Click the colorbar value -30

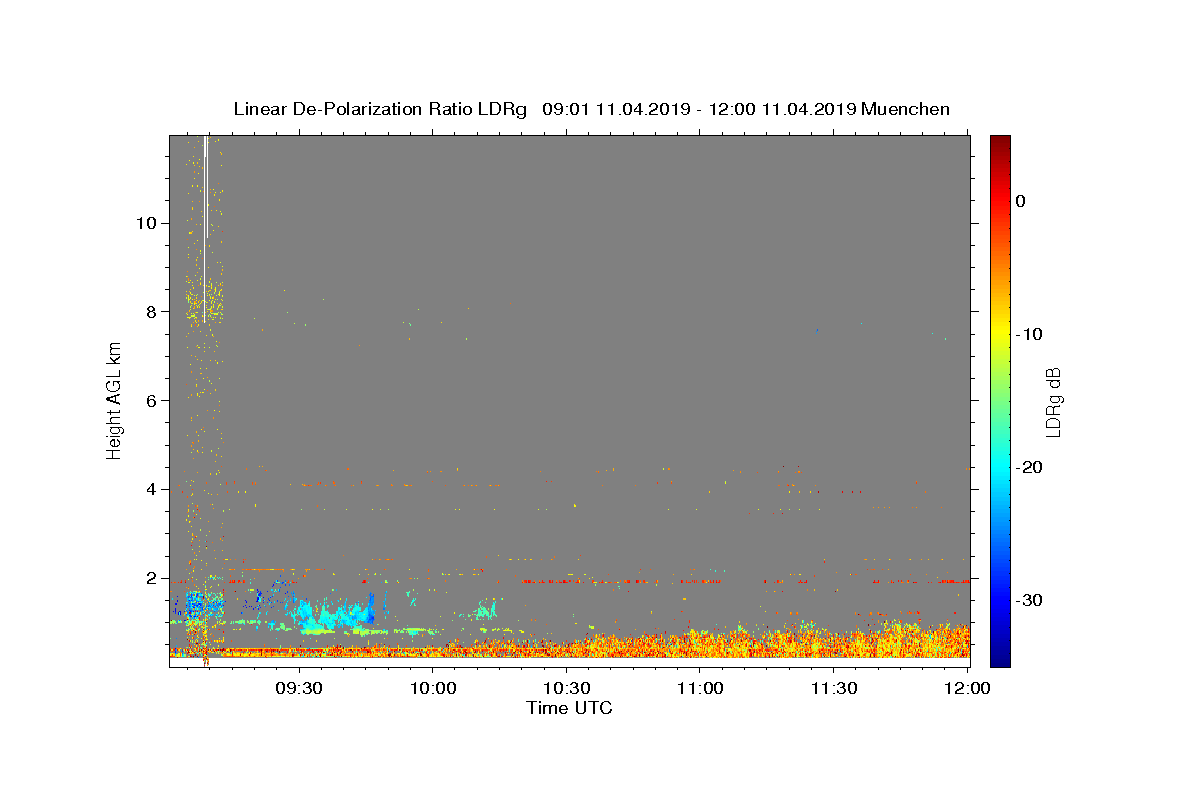1030,600
